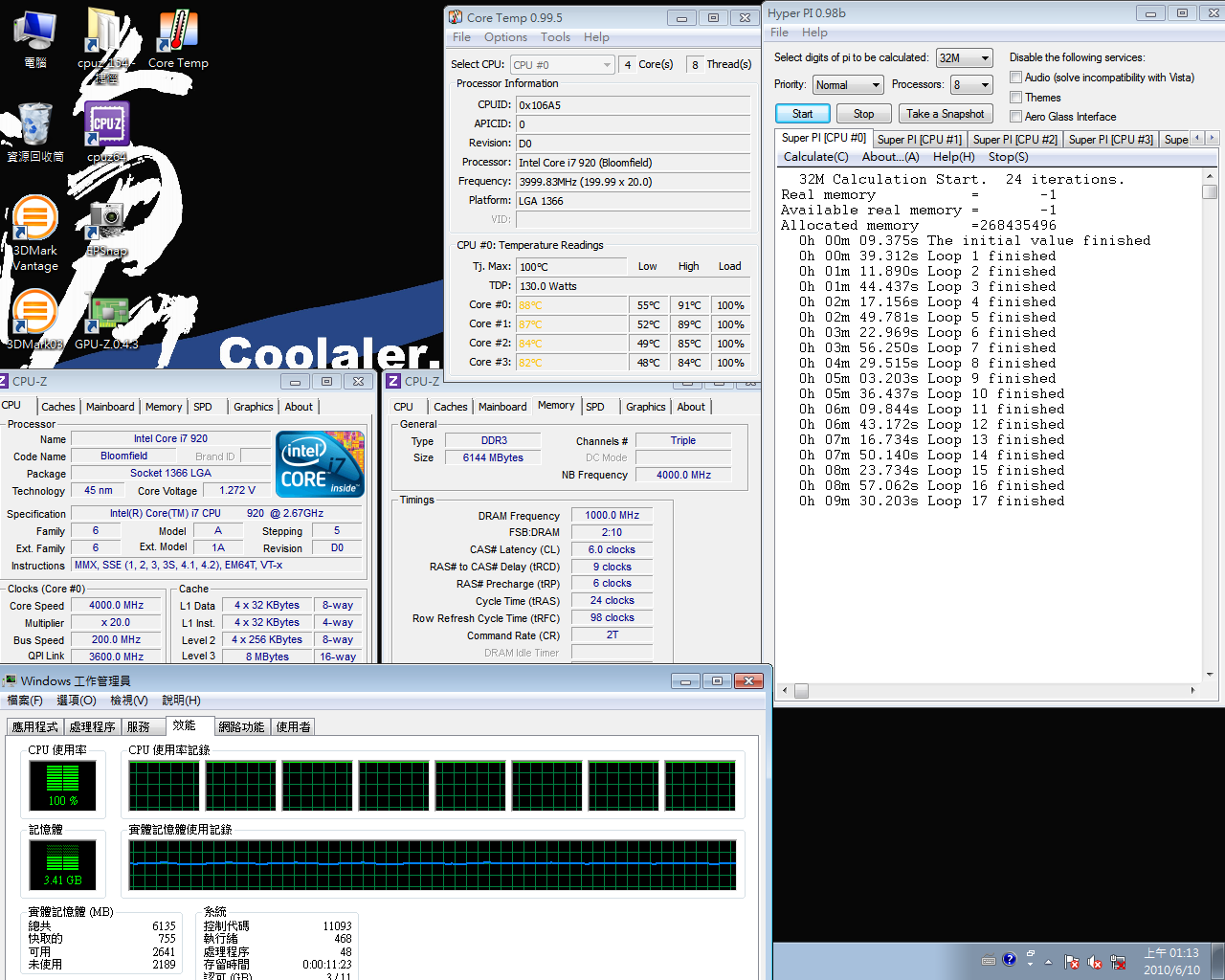Open the pi digits 32M dropdown

pos(964,58)
